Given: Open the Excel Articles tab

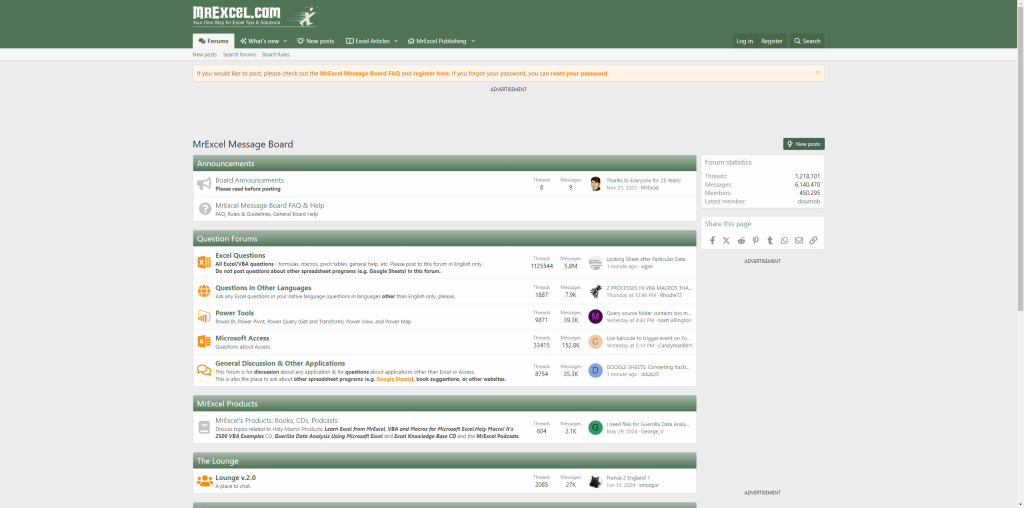Looking at the screenshot, I should pos(368,41).
